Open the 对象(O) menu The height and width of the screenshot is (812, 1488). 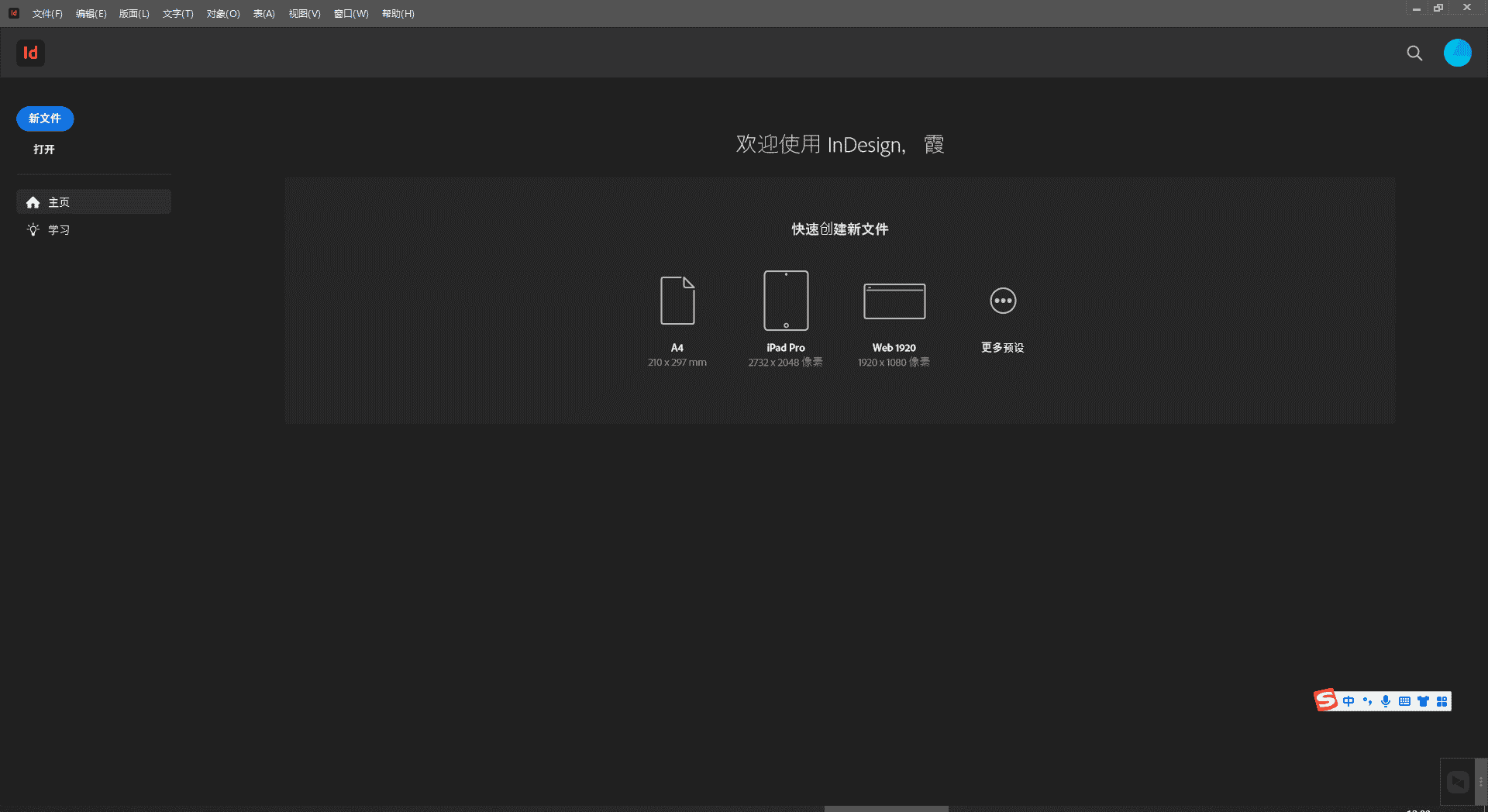223,14
